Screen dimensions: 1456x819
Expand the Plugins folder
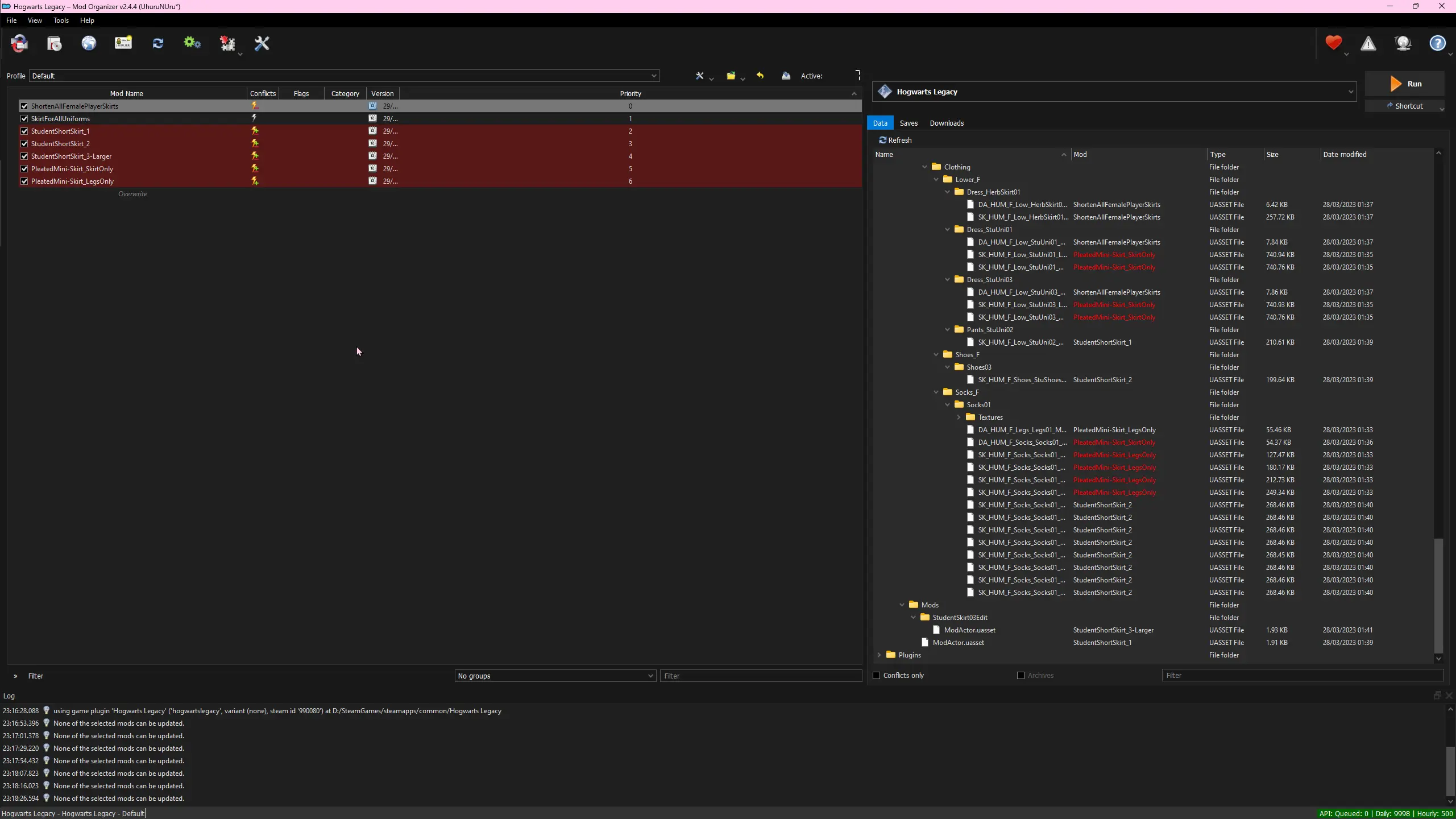pyautogui.click(x=879, y=655)
